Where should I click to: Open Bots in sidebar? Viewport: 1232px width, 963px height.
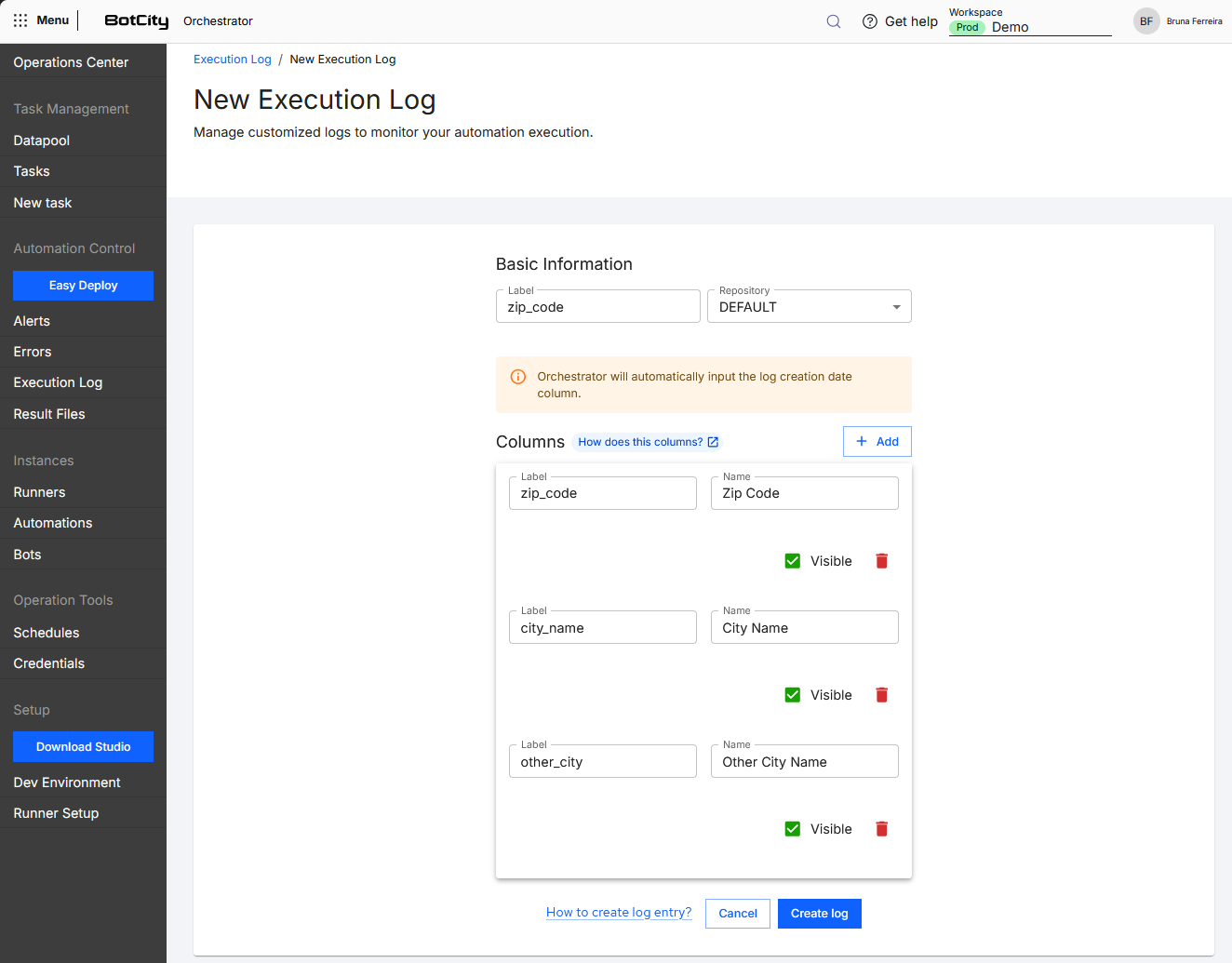(x=83, y=555)
